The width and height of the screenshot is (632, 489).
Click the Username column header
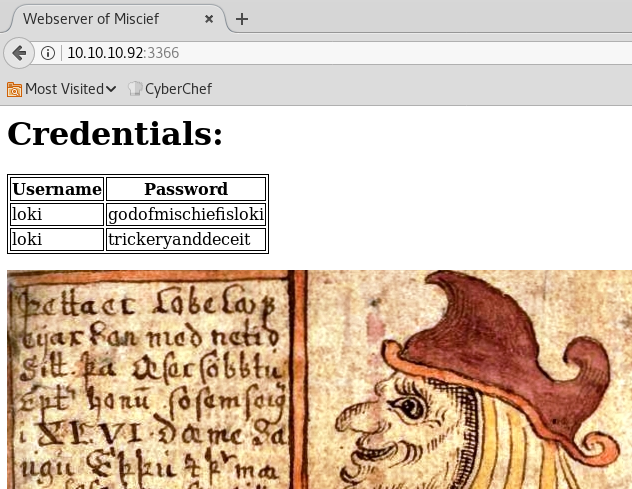coord(57,189)
